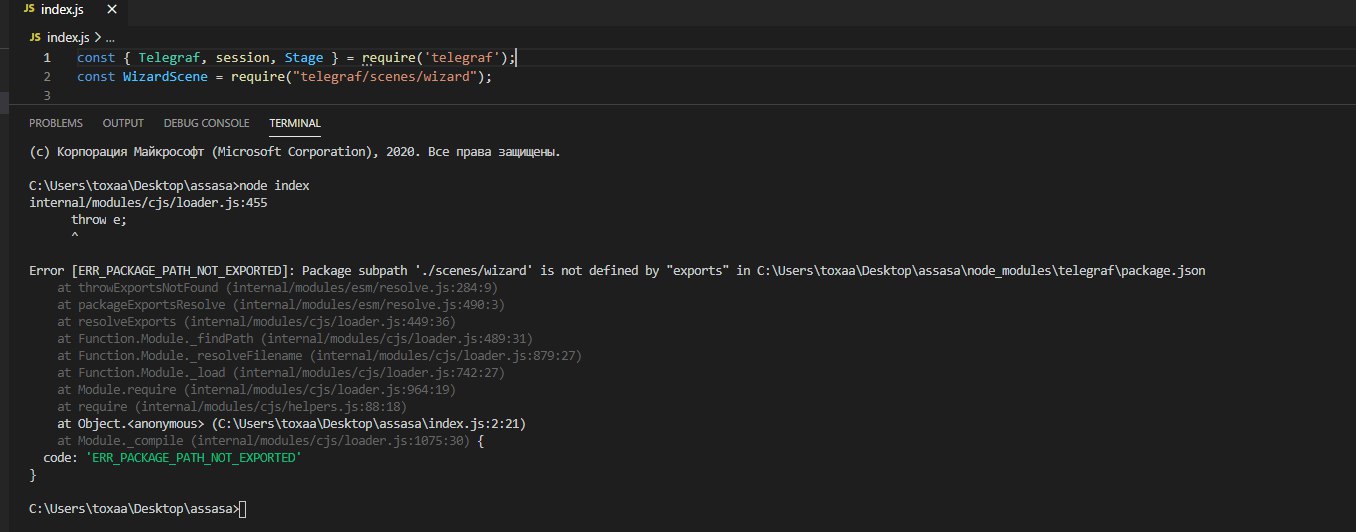Select the TERMINAL panel tab
This screenshot has width=1356, height=532.
295,123
